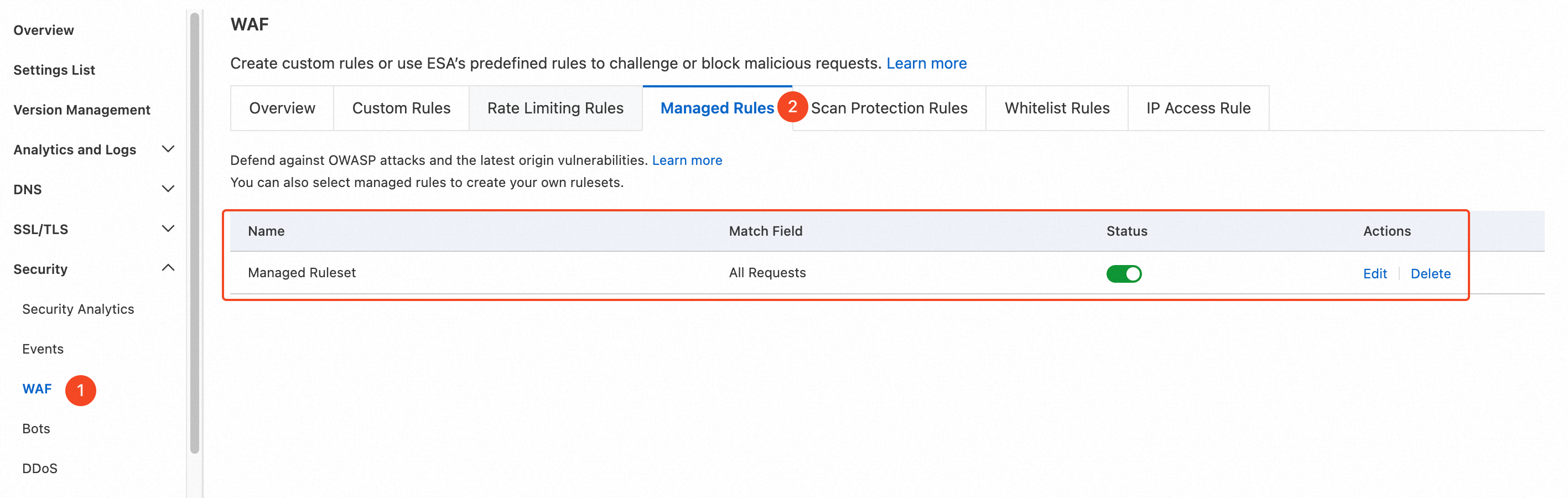The height and width of the screenshot is (498, 1568).
Task: Collapse the Security section chevron
Action: 168,268
